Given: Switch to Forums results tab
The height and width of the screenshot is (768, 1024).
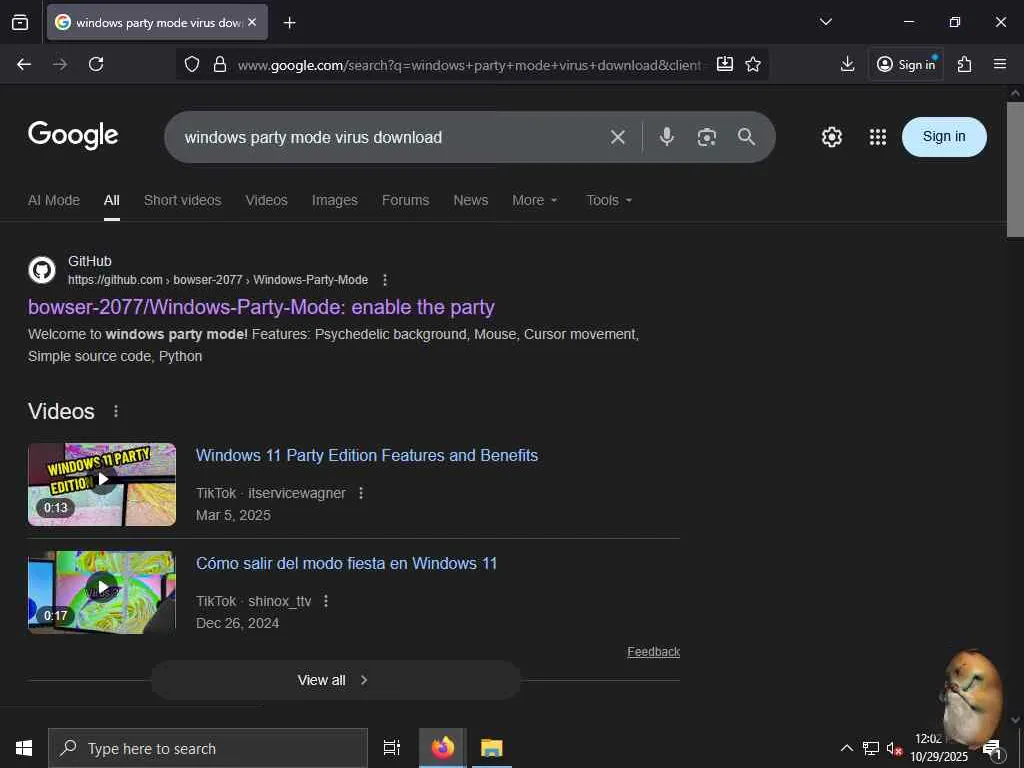Looking at the screenshot, I should coord(406,200).
